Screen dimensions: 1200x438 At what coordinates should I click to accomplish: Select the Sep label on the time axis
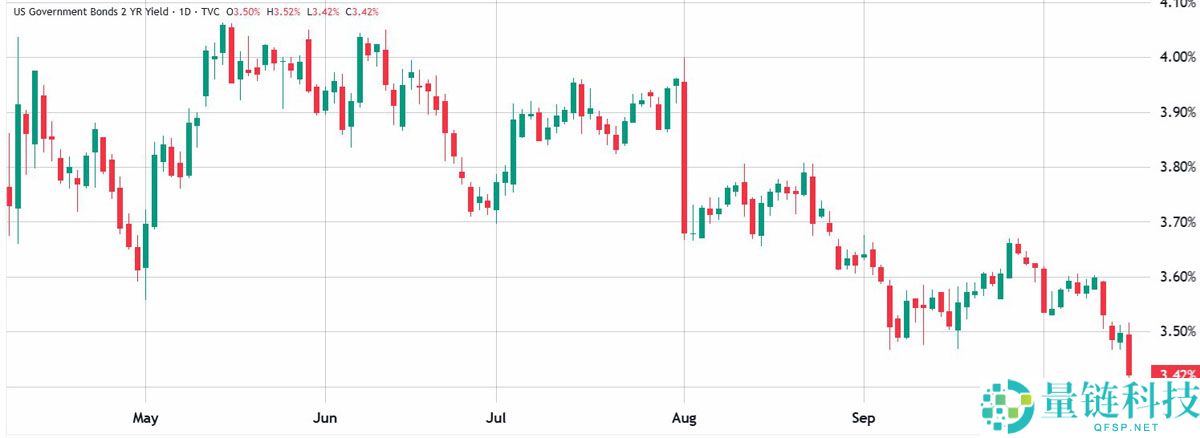863,415
